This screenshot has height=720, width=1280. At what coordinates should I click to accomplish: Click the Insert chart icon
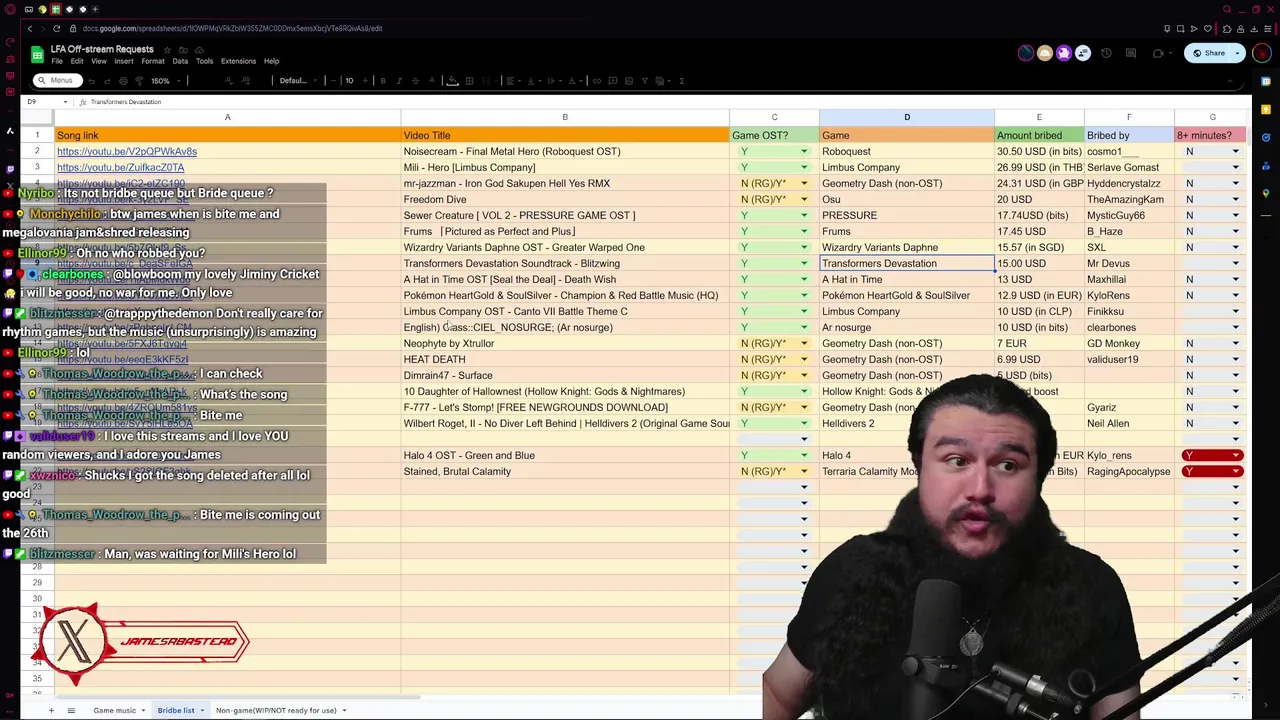629,81
